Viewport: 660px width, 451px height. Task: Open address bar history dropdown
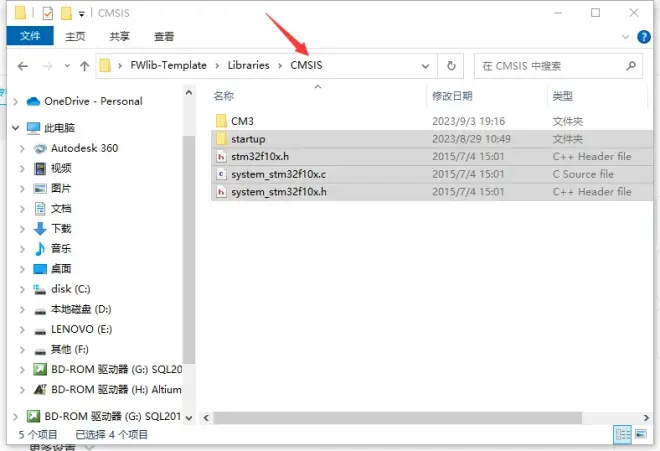(426, 66)
